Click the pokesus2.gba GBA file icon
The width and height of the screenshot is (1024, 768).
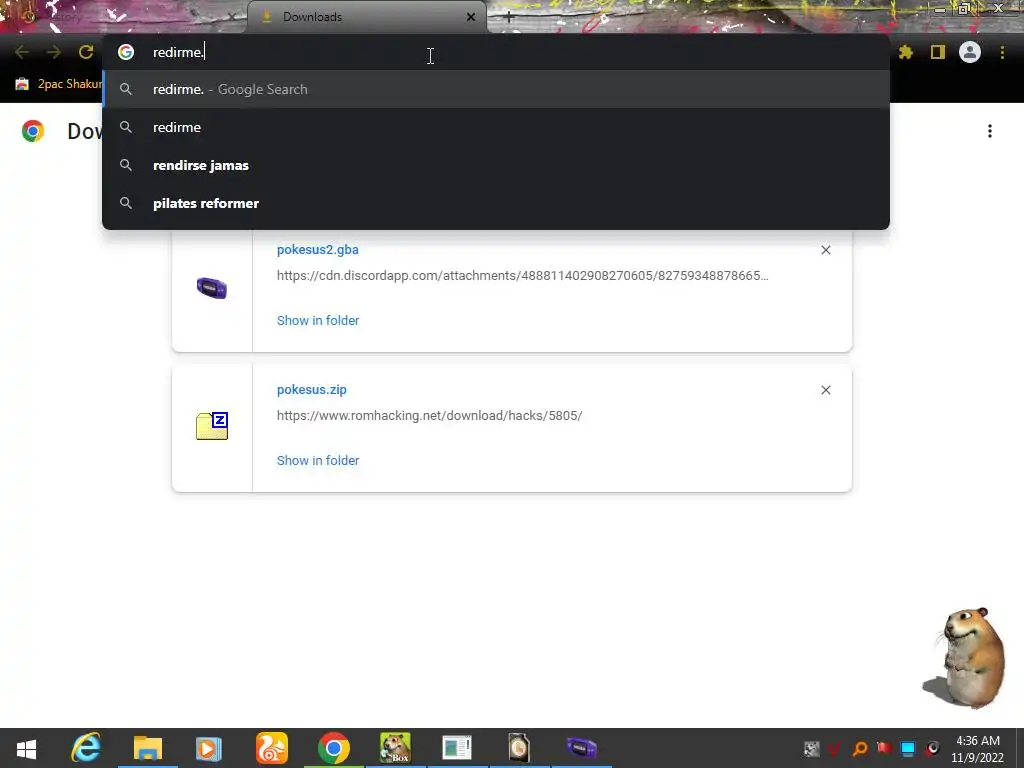click(x=212, y=287)
